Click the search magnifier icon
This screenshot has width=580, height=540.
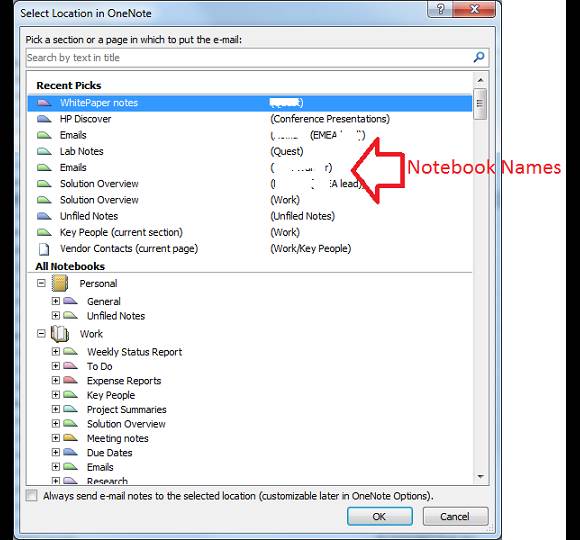tap(479, 57)
